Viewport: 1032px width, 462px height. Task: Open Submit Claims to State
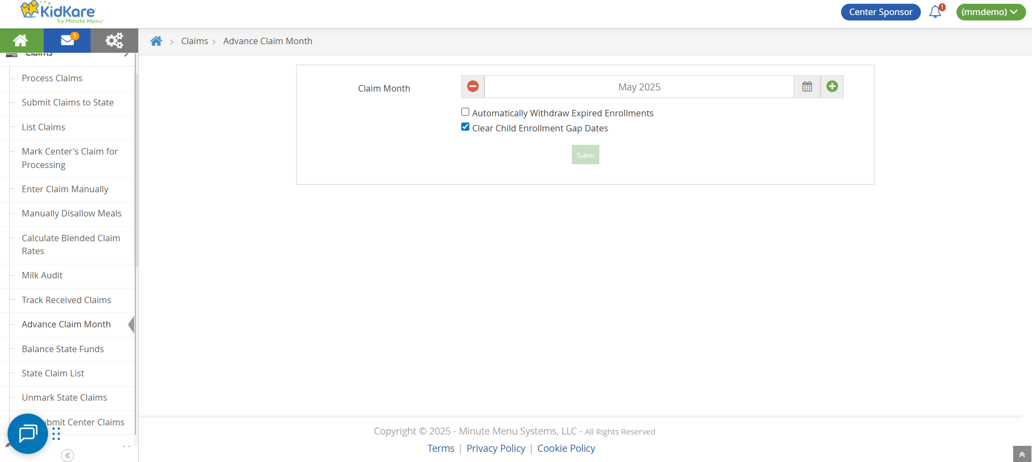point(68,103)
